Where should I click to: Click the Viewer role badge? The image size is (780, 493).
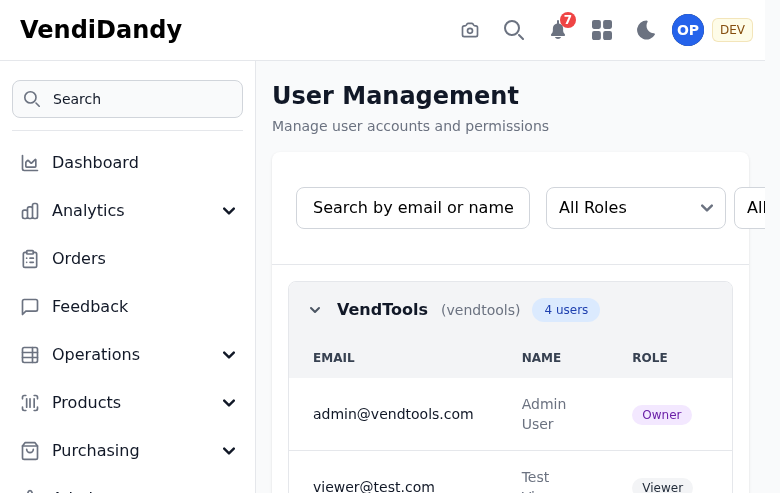662,487
